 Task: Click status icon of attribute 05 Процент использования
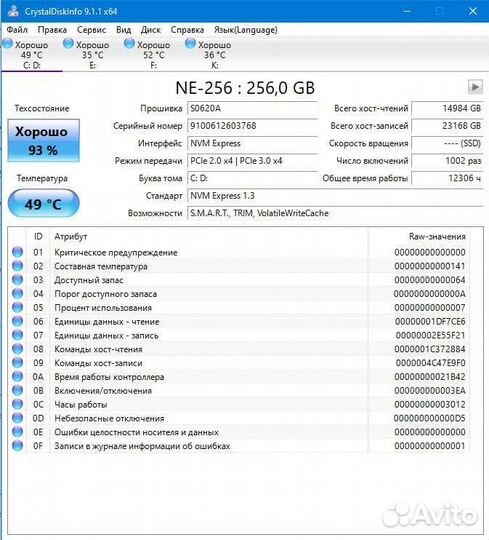point(18,307)
